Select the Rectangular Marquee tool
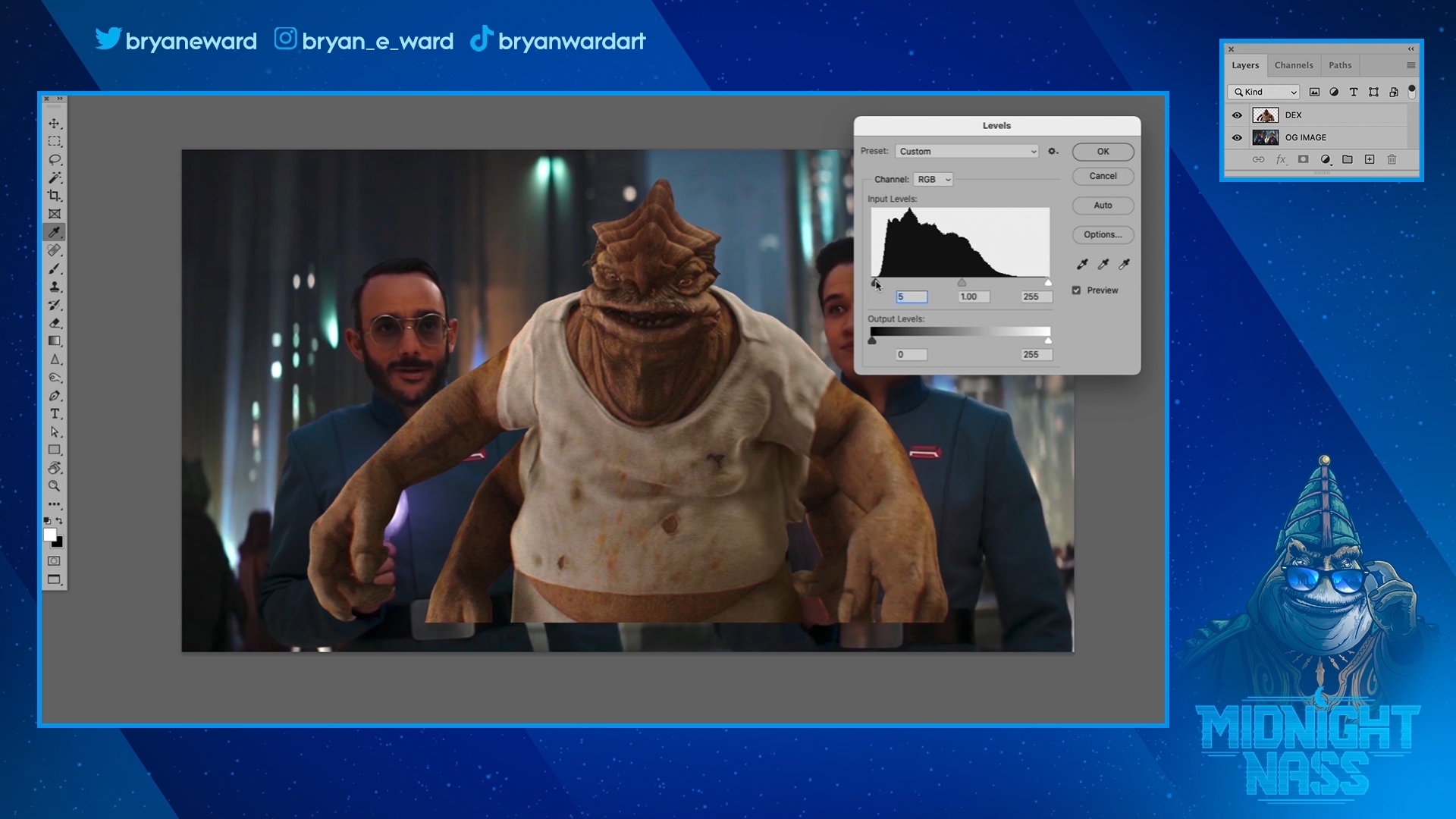Screen dimensions: 1456x819 coord(55,141)
